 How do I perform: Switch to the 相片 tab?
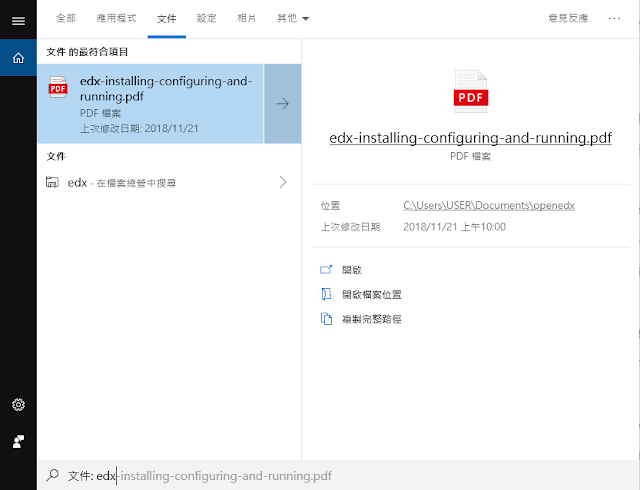[247, 18]
